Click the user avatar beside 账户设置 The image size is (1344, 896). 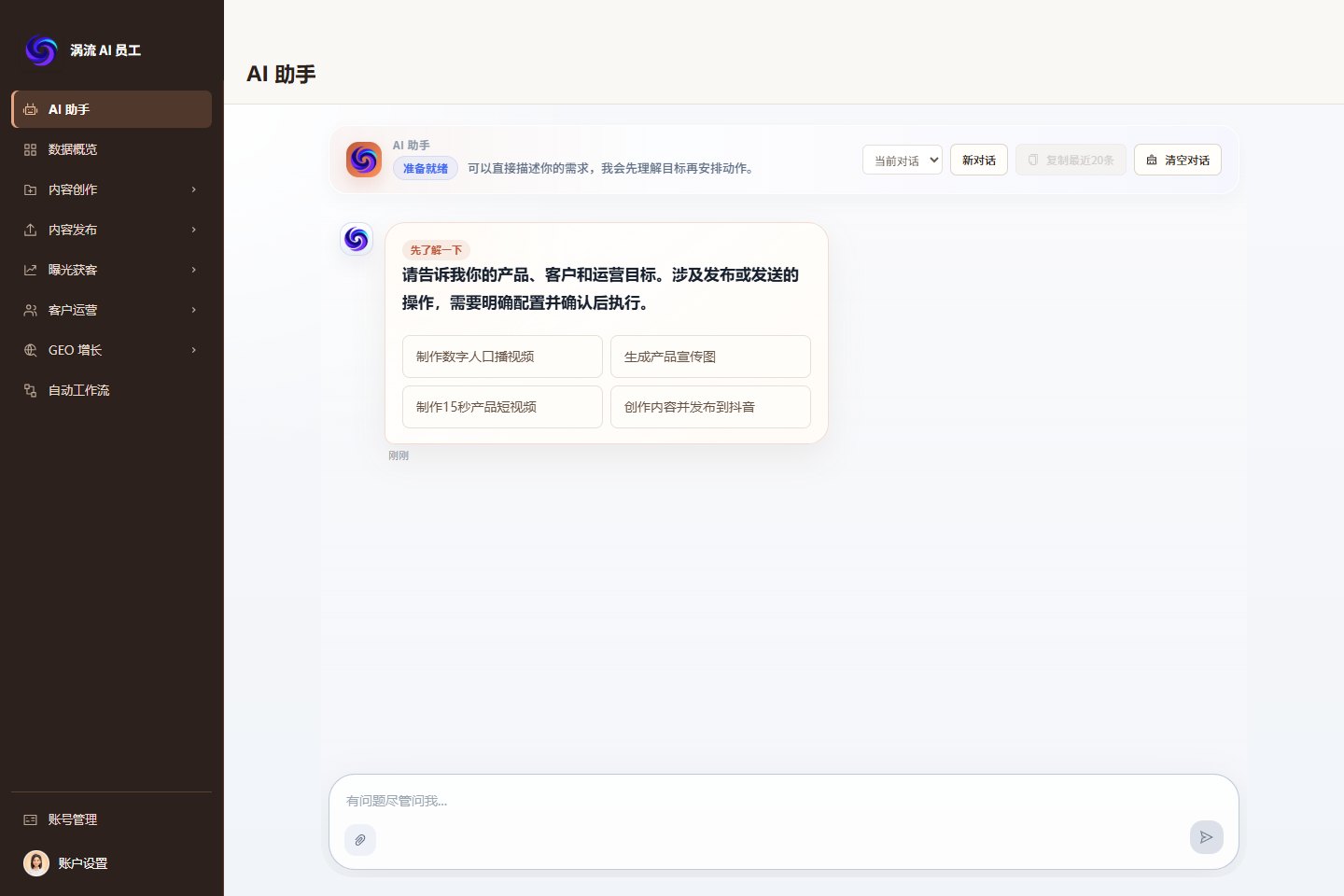pyautogui.click(x=36, y=863)
